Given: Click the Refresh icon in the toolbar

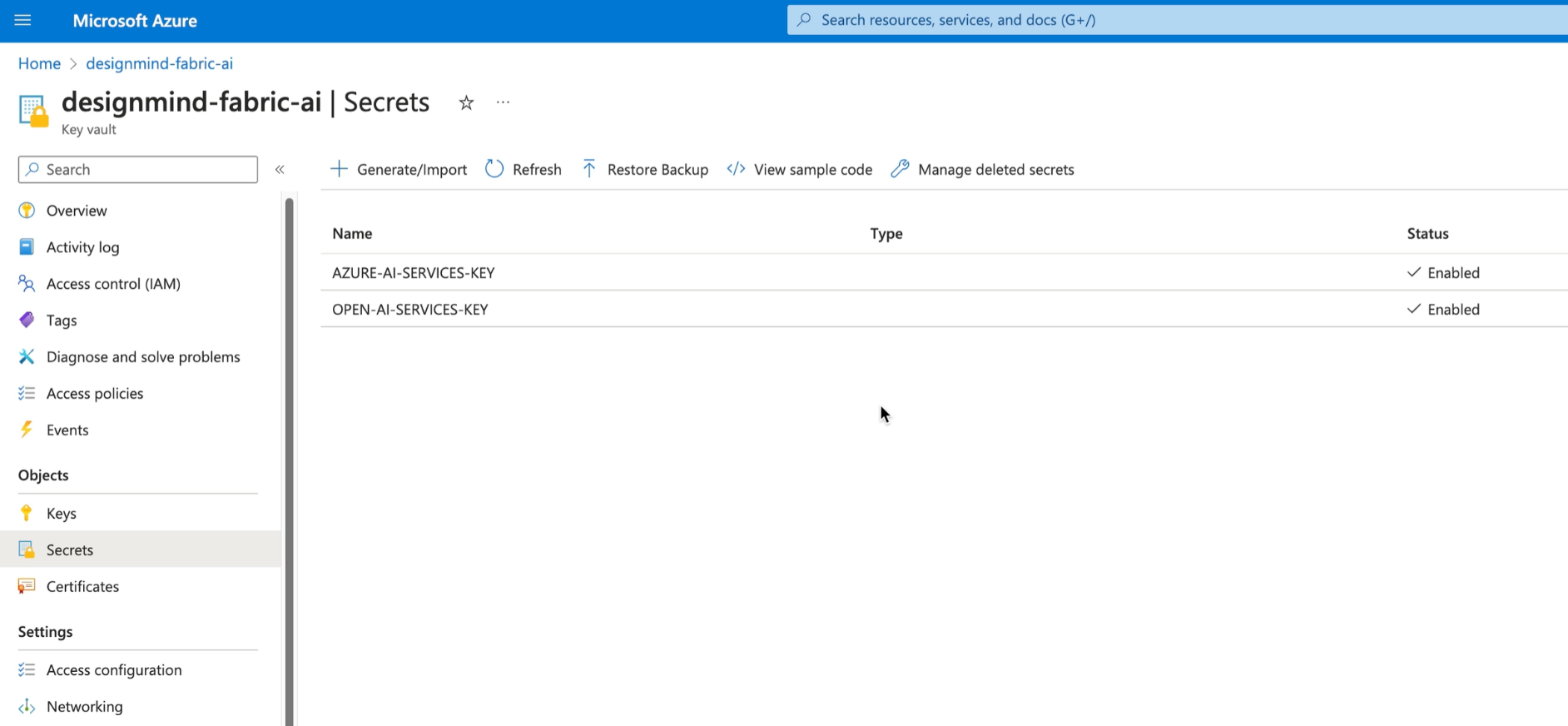Looking at the screenshot, I should point(494,169).
